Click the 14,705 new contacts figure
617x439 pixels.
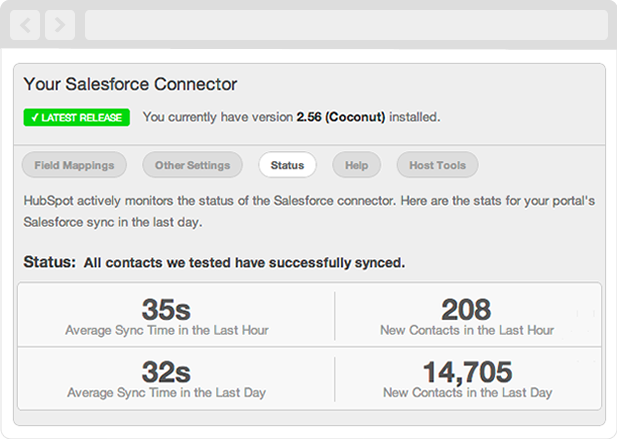(x=467, y=372)
